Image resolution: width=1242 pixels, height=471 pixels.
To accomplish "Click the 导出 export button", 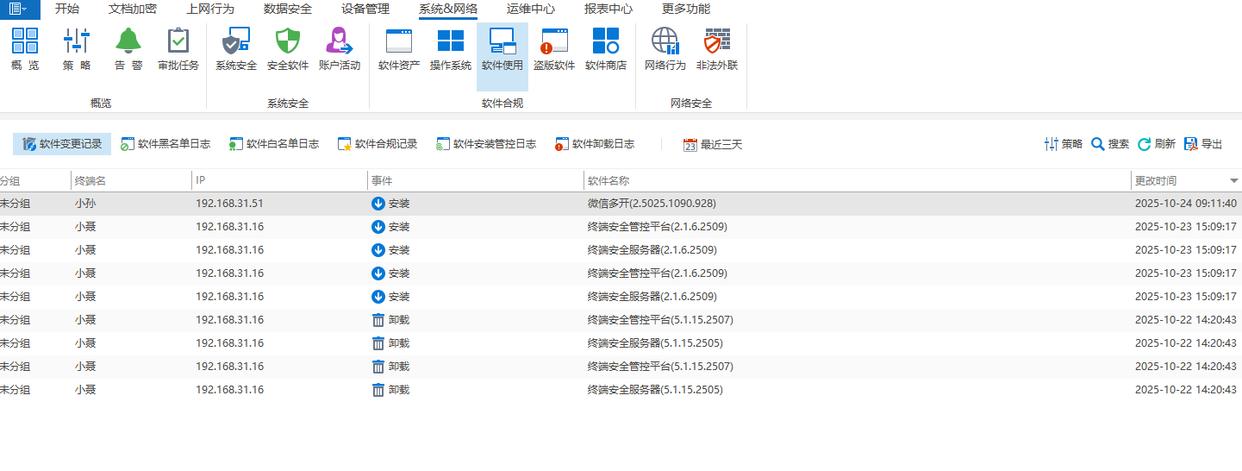I will (1203, 144).
